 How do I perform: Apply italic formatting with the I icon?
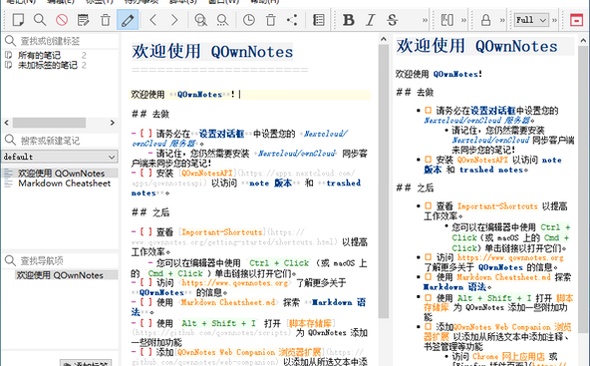click(x=371, y=20)
